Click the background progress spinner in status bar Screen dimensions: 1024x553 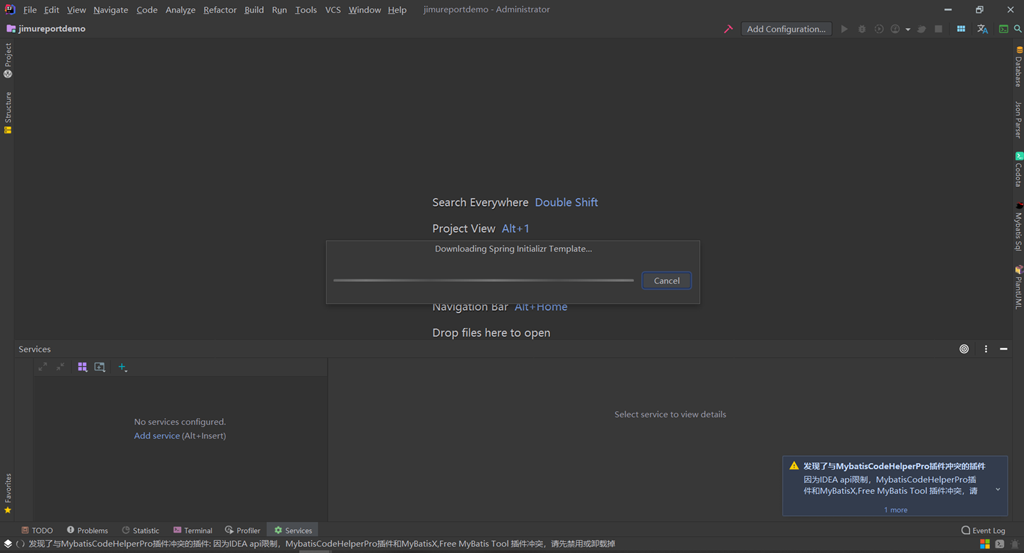coord(20,544)
